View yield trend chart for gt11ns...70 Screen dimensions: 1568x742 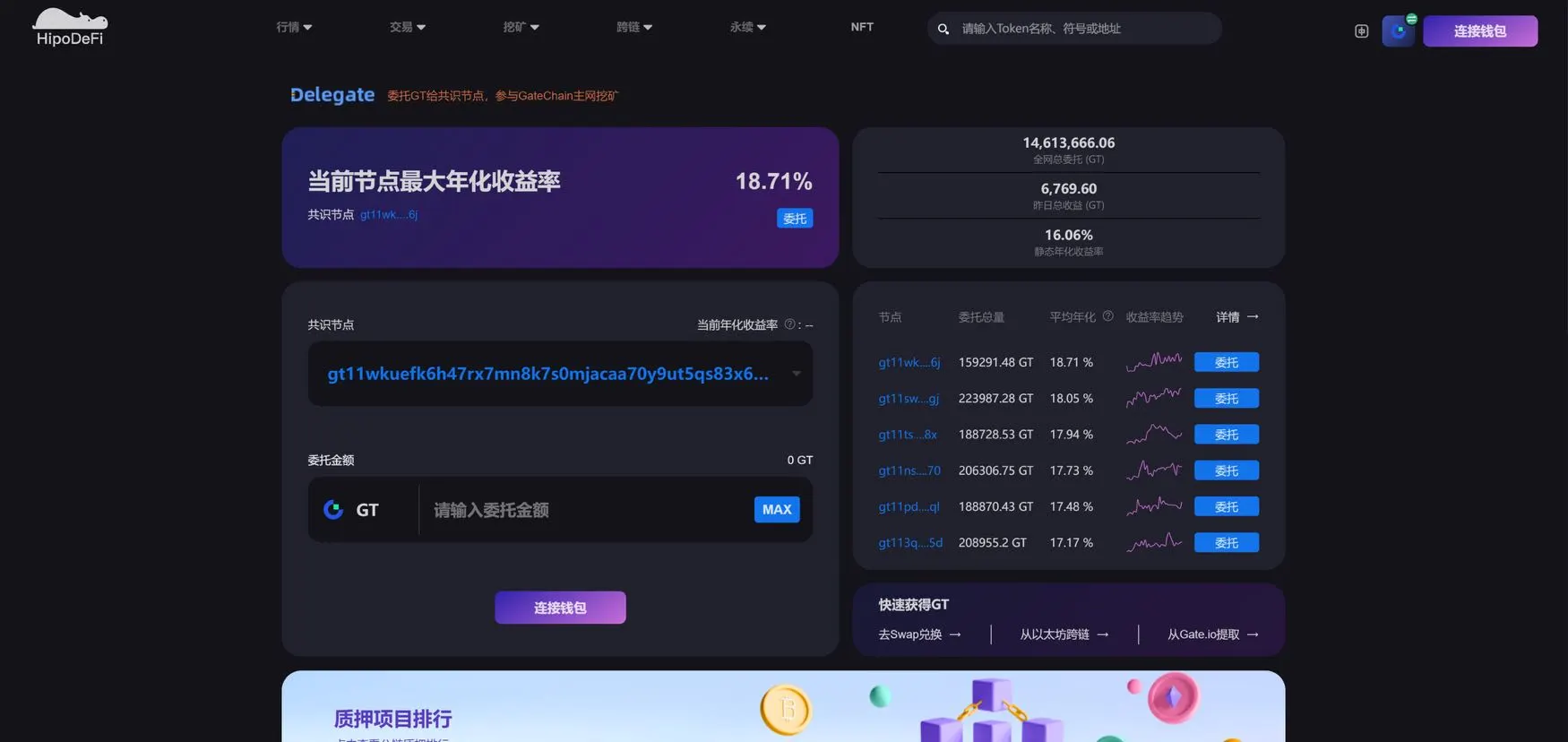[x=1154, y=470]
